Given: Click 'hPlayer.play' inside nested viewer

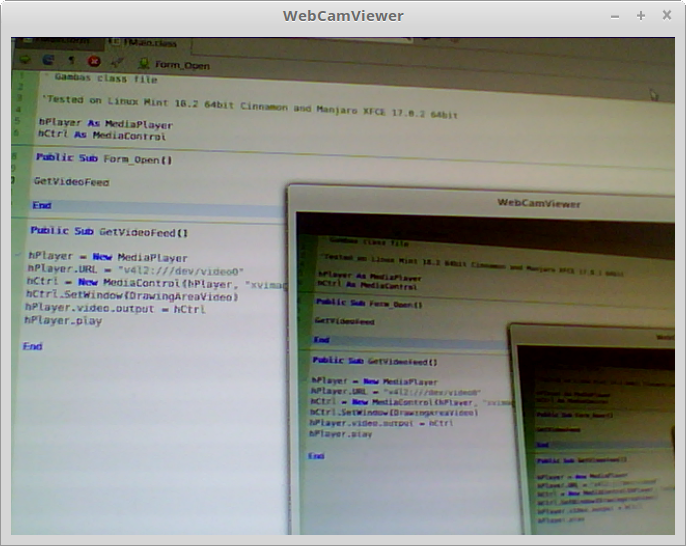Looking at the screenshot, I should coord(340,434).
